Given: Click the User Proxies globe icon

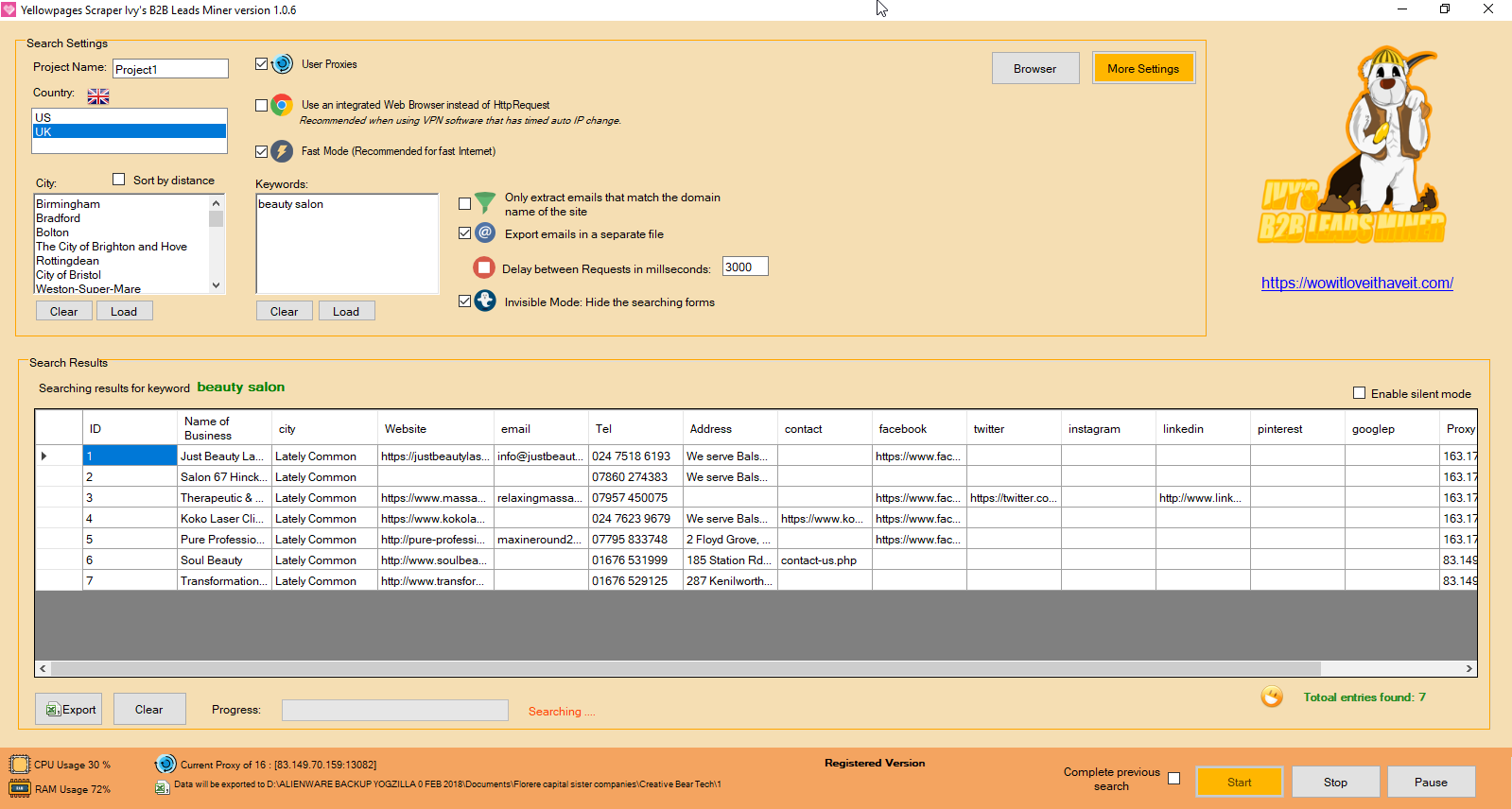Looking at the screenshot, I should coord(282,64).
